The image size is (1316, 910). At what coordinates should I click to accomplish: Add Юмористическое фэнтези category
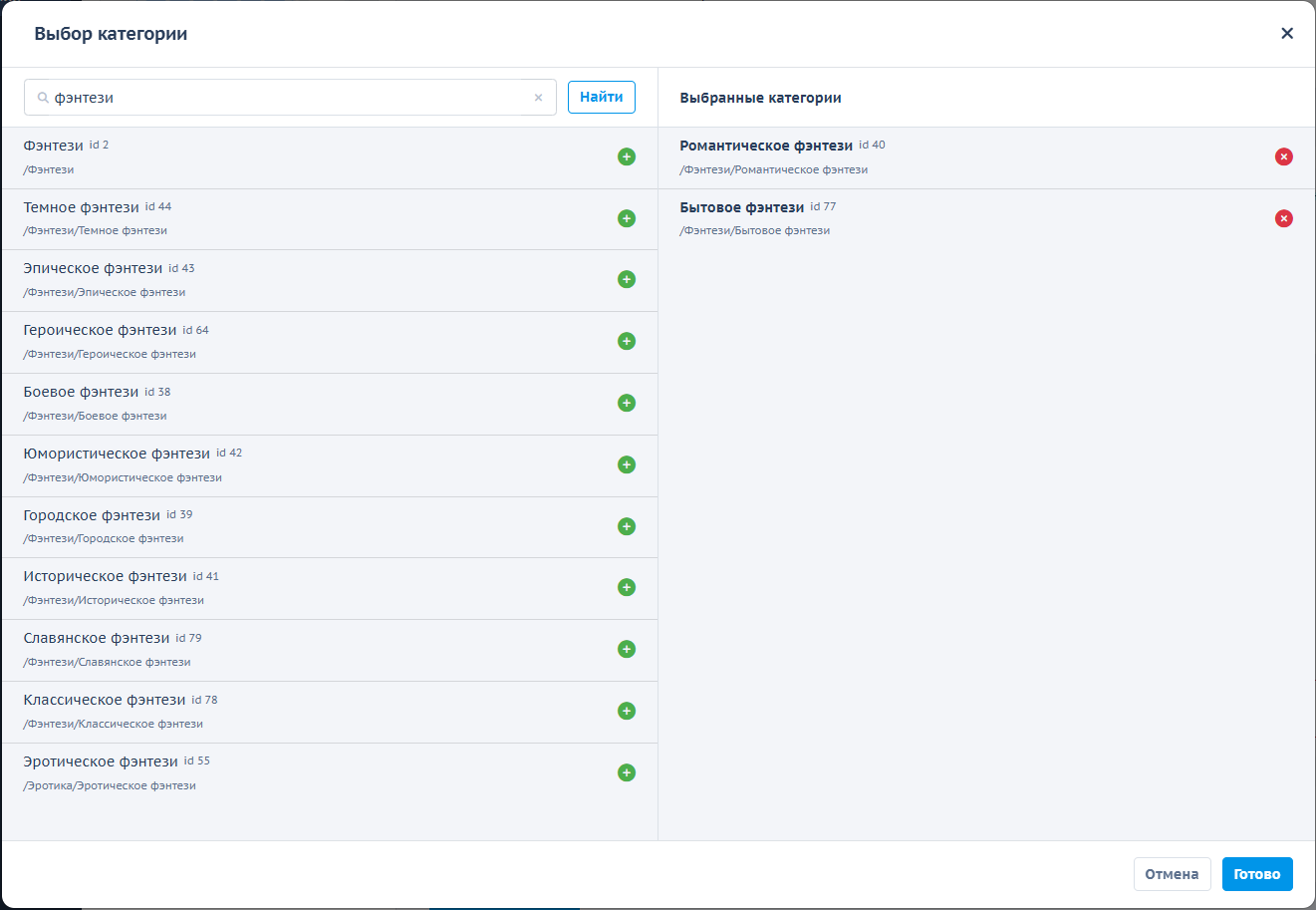coord(627,464)
